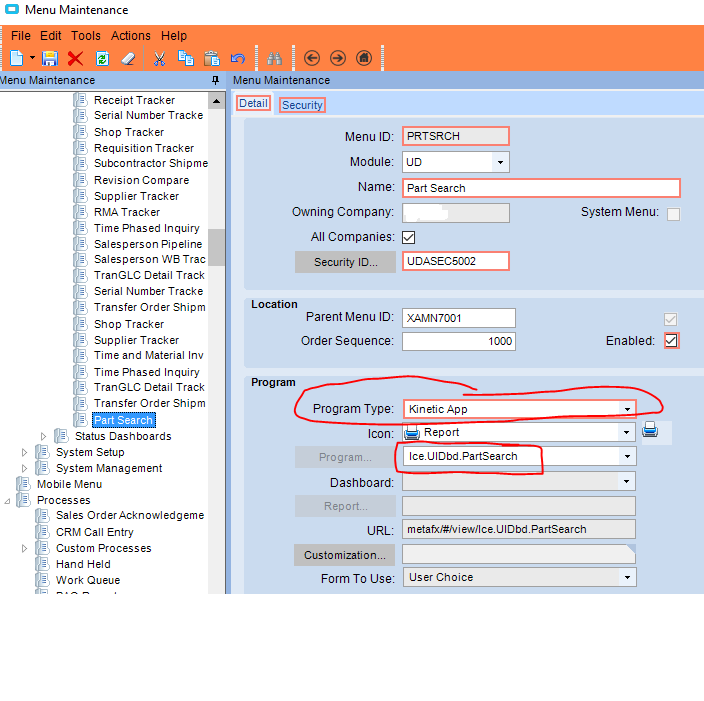Screen dimensions: 704x701
Task: Click the Hand Held item icon
Action: 43,564
